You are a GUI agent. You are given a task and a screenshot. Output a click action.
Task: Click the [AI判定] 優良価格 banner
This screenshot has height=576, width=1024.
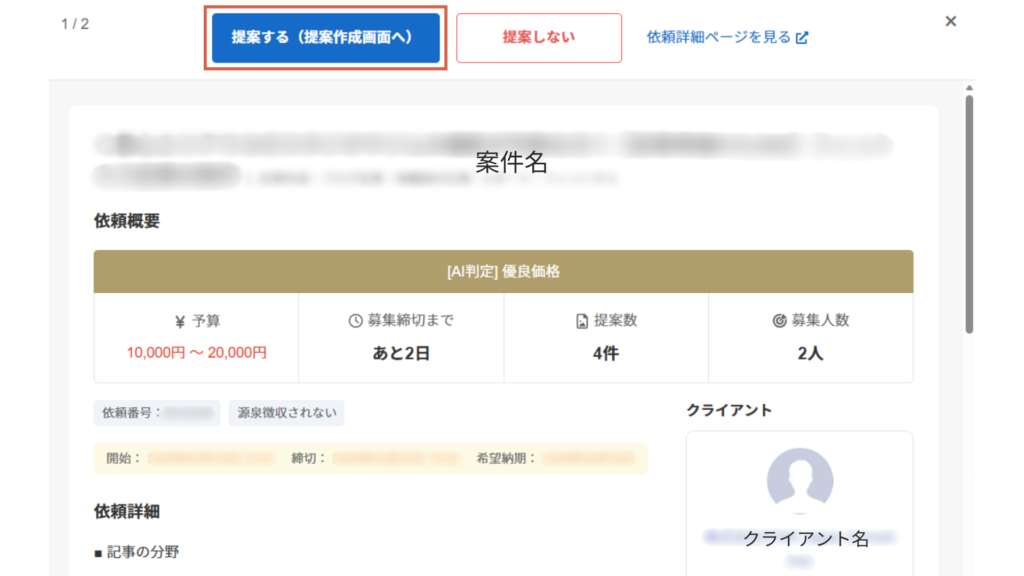[x=503, y=271]
